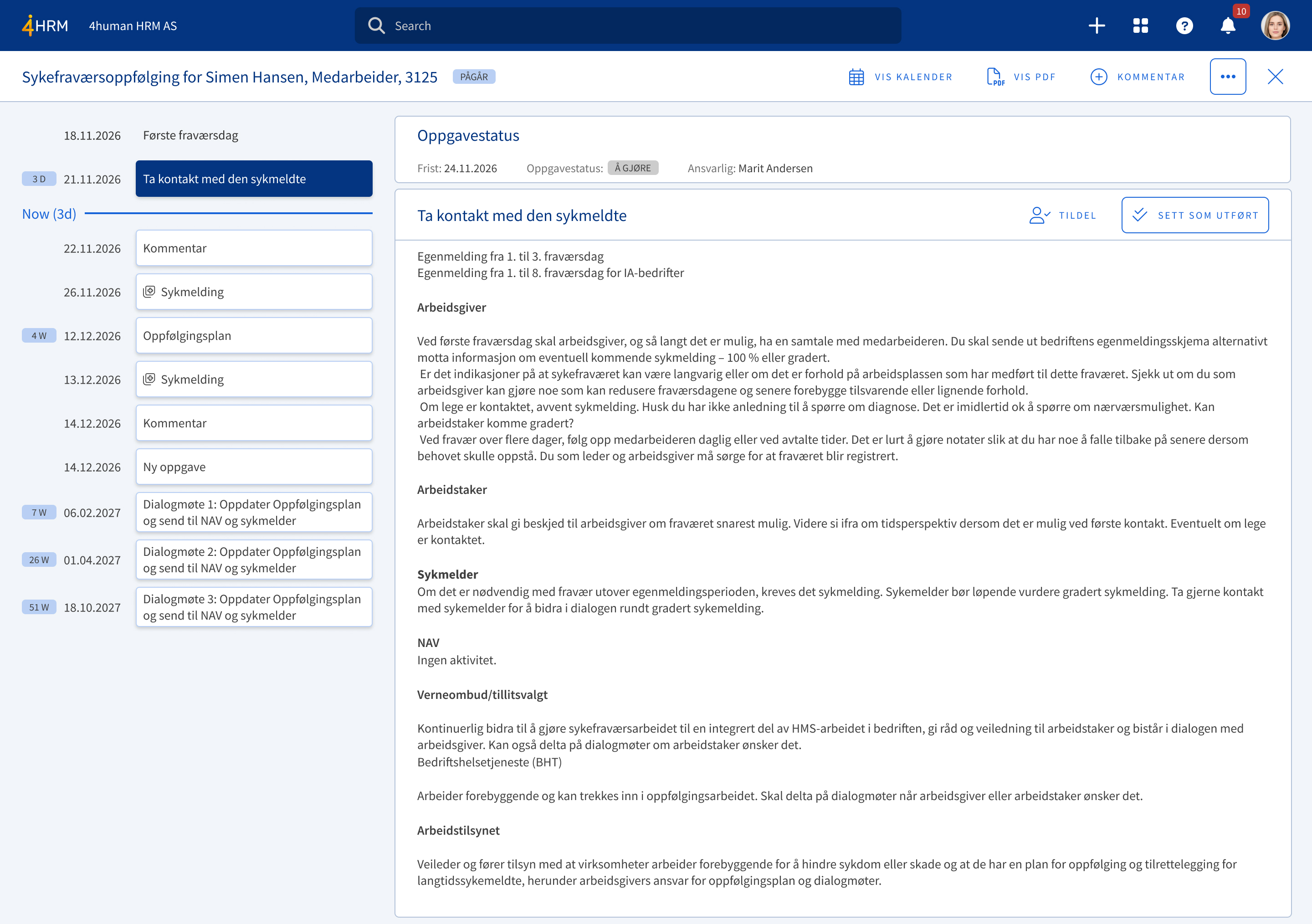Click Sykmelding icon on 26.11.2026 row
The image size is (1312, 924).
point(149,292)
